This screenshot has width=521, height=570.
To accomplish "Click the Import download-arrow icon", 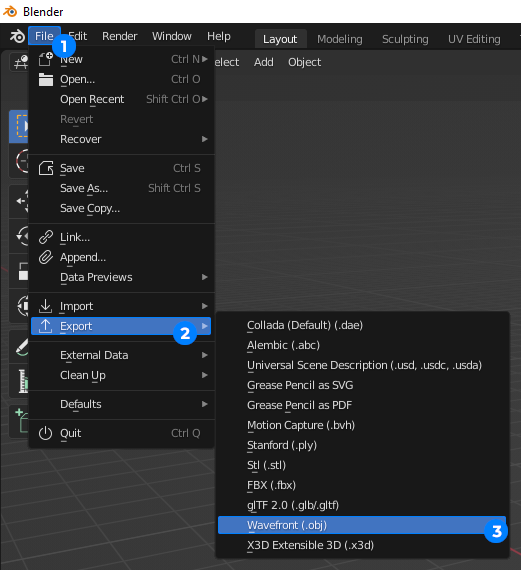I will pyautogui.click(x=45, y=306).
